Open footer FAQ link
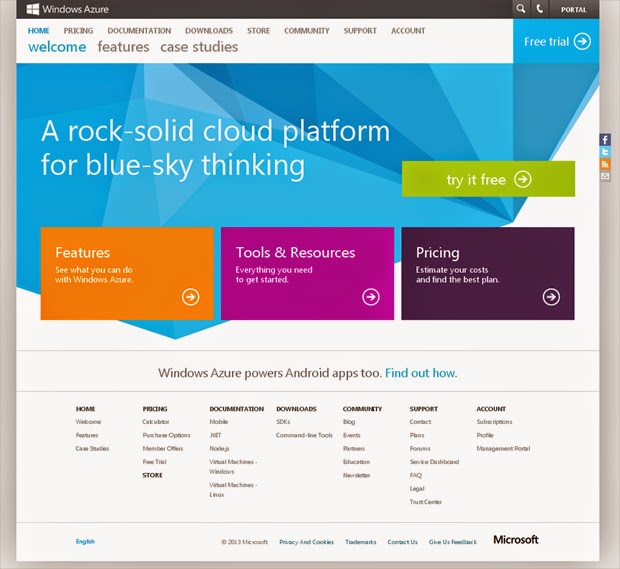This screenshot has height=569, width=620. click(x=416, y=475)
